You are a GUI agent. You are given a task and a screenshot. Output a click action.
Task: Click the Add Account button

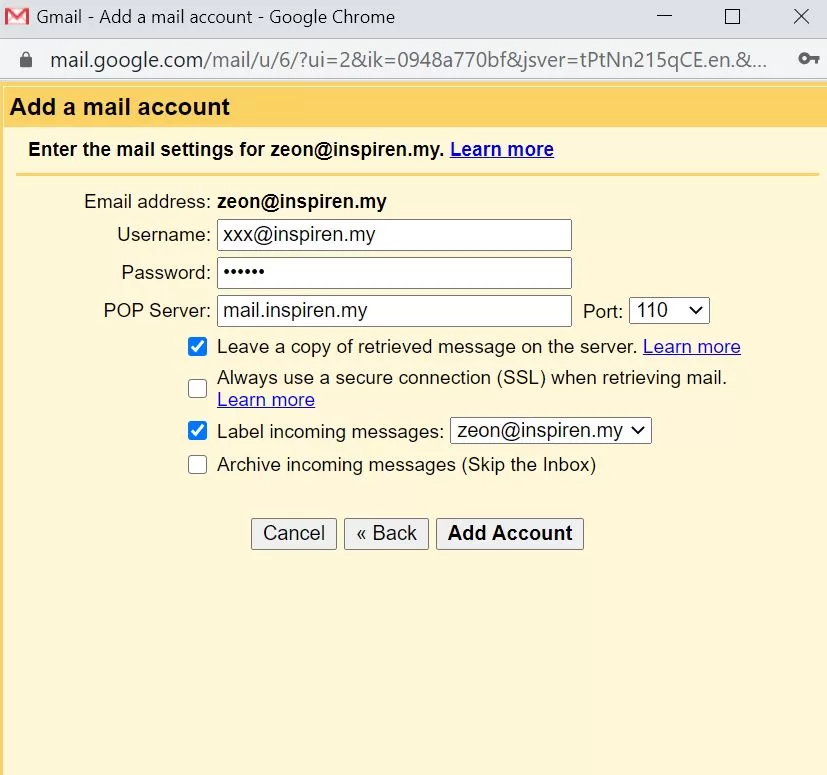[509, 533]
